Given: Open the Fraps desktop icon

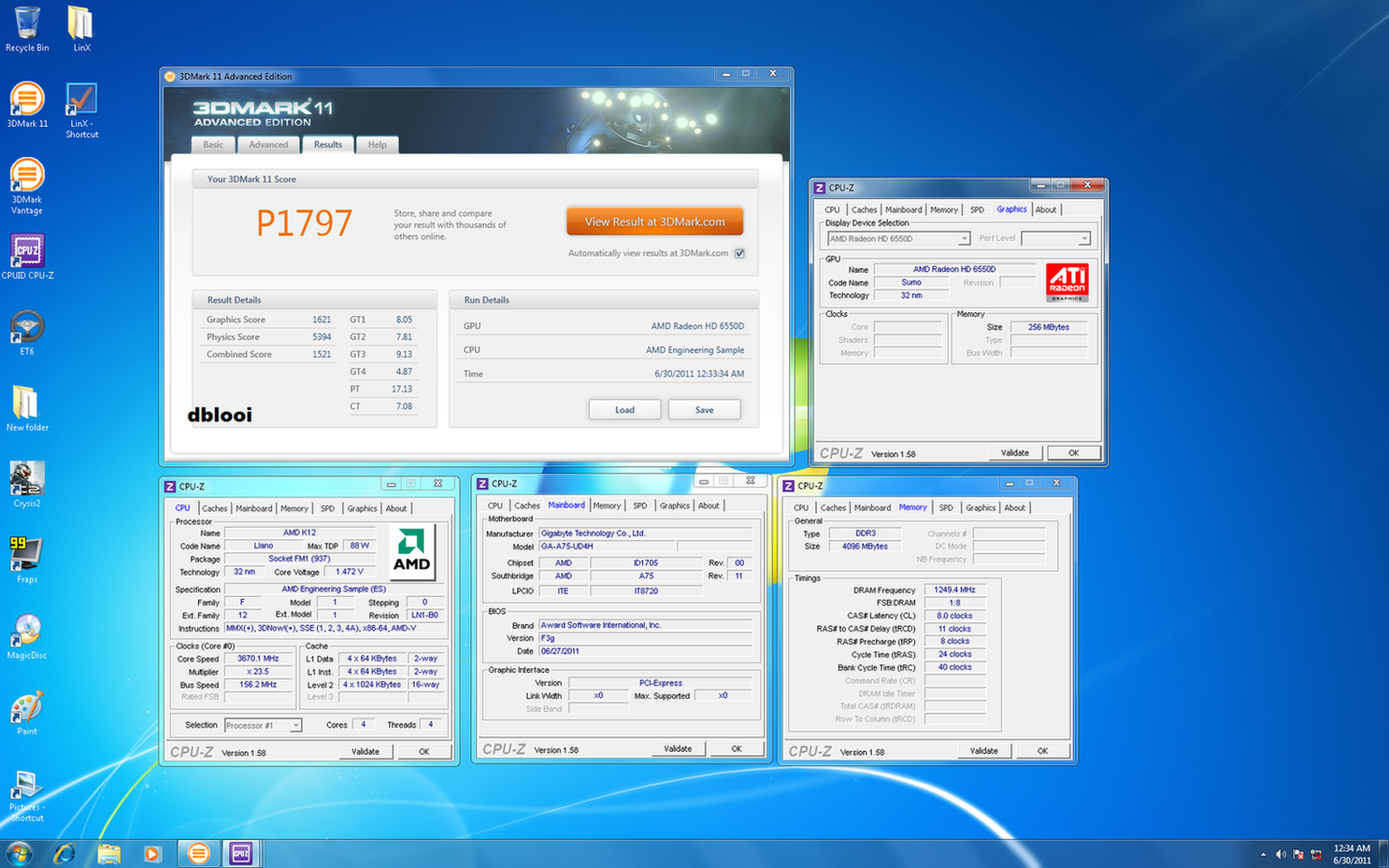Looking at the screenshot, I should point(26,556).
